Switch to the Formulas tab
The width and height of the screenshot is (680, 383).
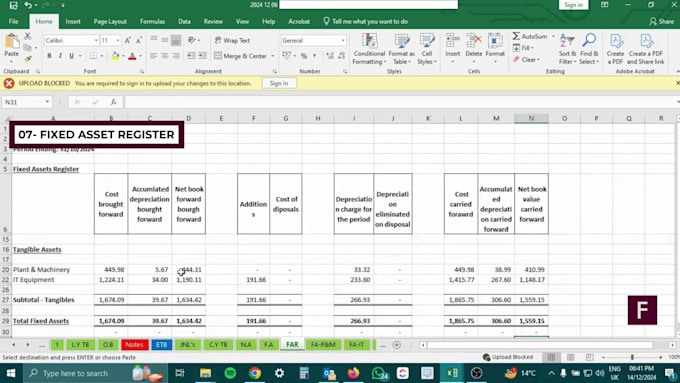tap(152, 21)
